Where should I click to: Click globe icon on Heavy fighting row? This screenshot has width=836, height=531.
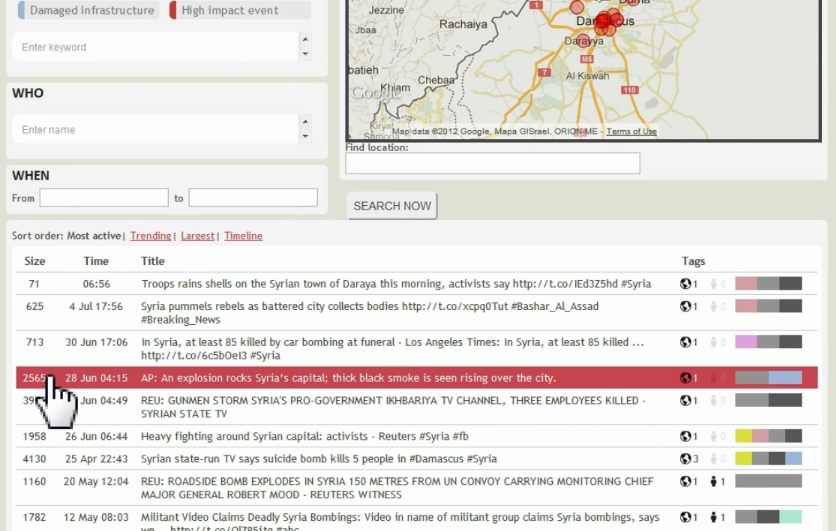(685, 437)
